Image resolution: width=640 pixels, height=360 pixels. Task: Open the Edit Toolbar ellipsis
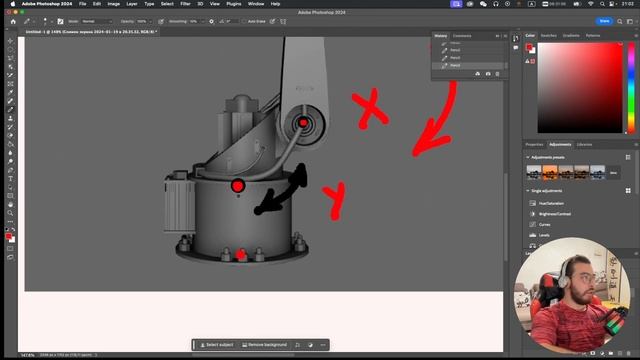pyautogui.click(x=10, y=222)
